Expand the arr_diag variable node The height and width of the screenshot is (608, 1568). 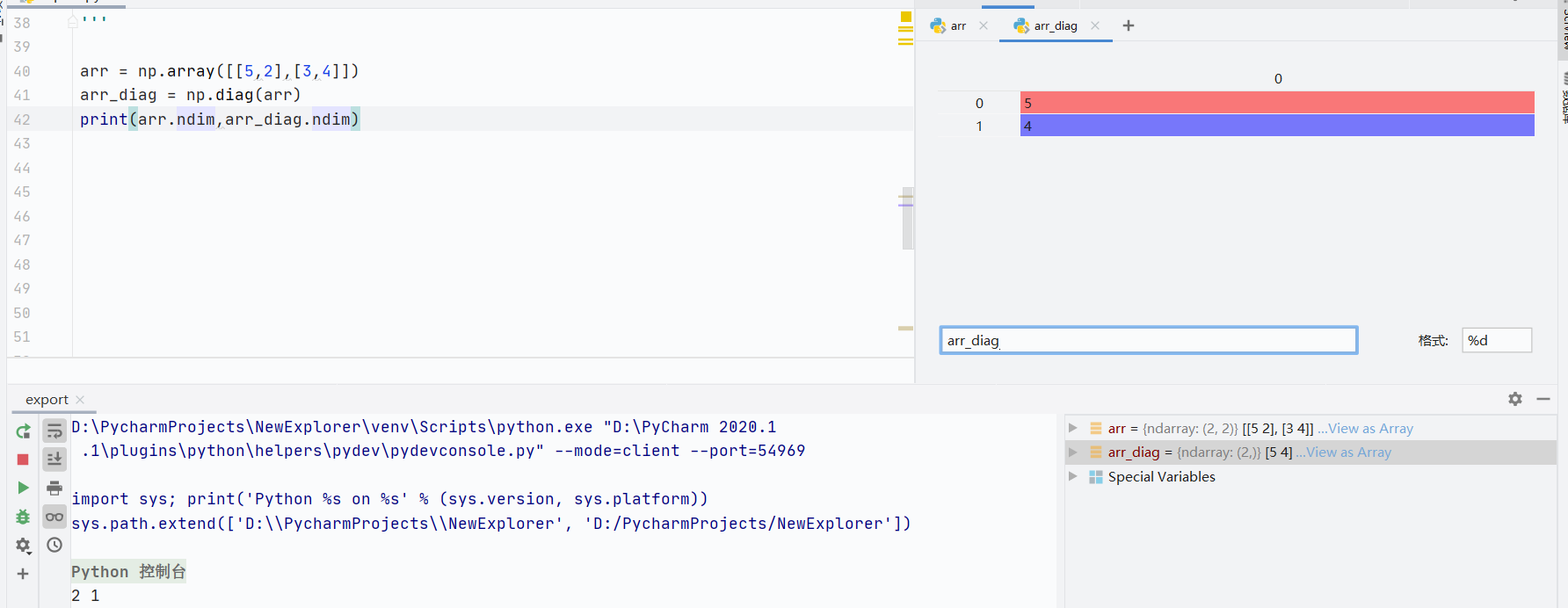tap(1072, 452)
